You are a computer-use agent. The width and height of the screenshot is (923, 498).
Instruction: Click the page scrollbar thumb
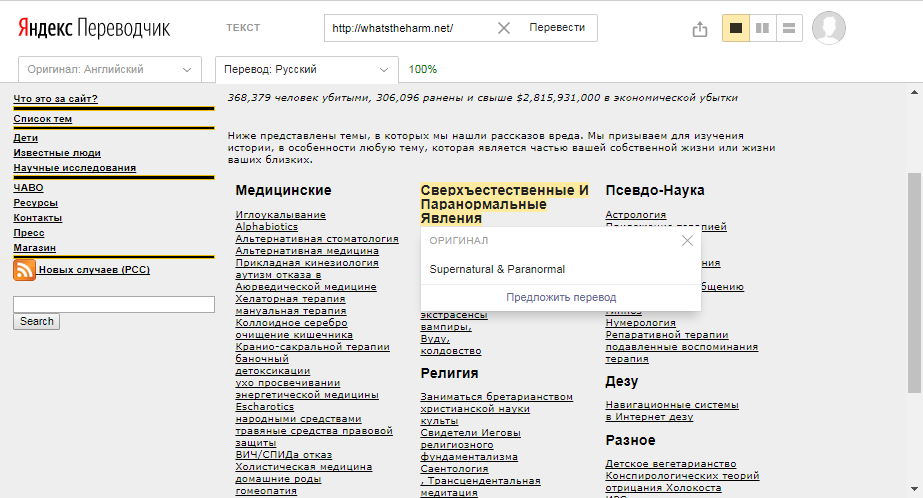[914, 283]
